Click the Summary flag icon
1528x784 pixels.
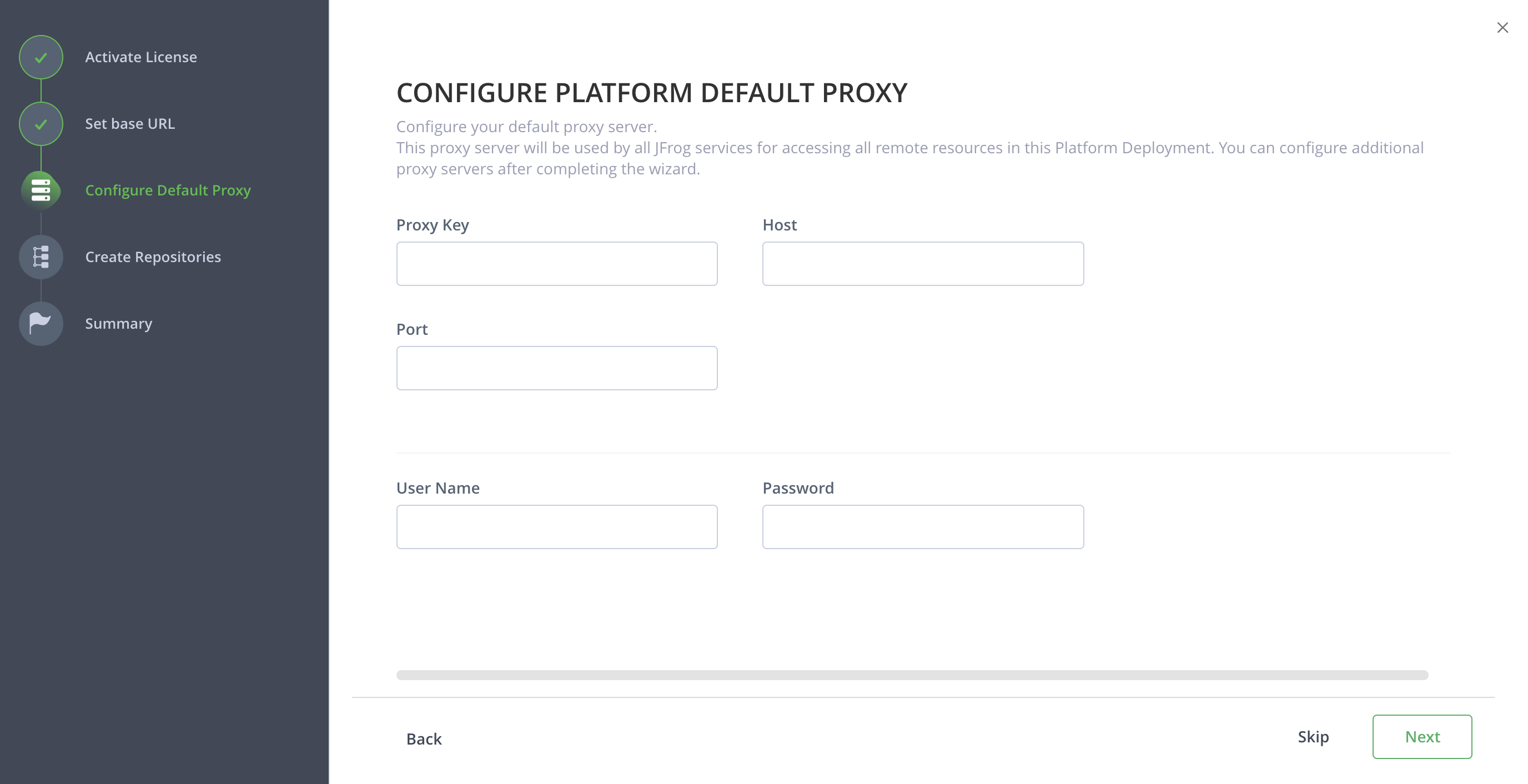(x=41, y=323)
